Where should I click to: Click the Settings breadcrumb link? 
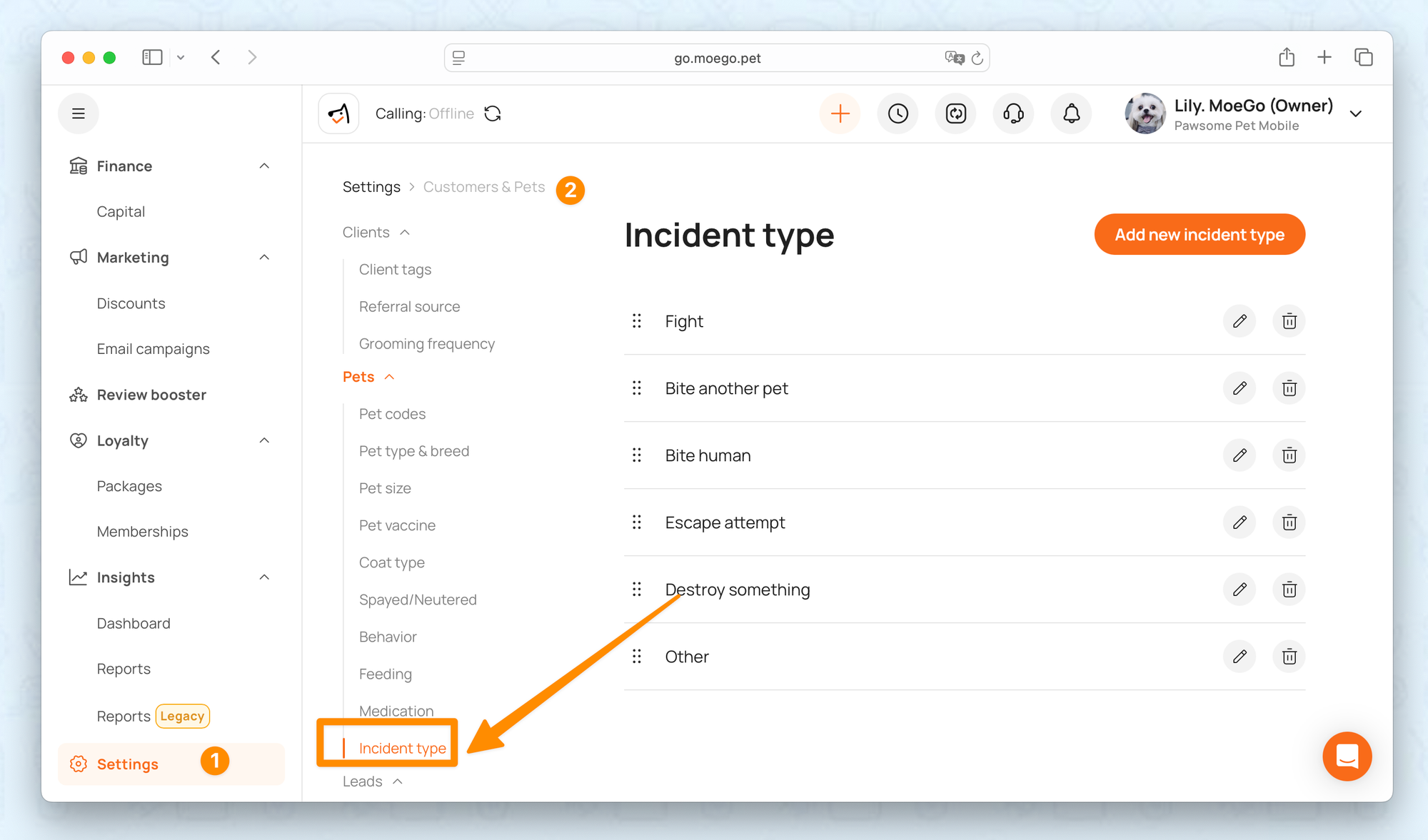tap(371, 187)
